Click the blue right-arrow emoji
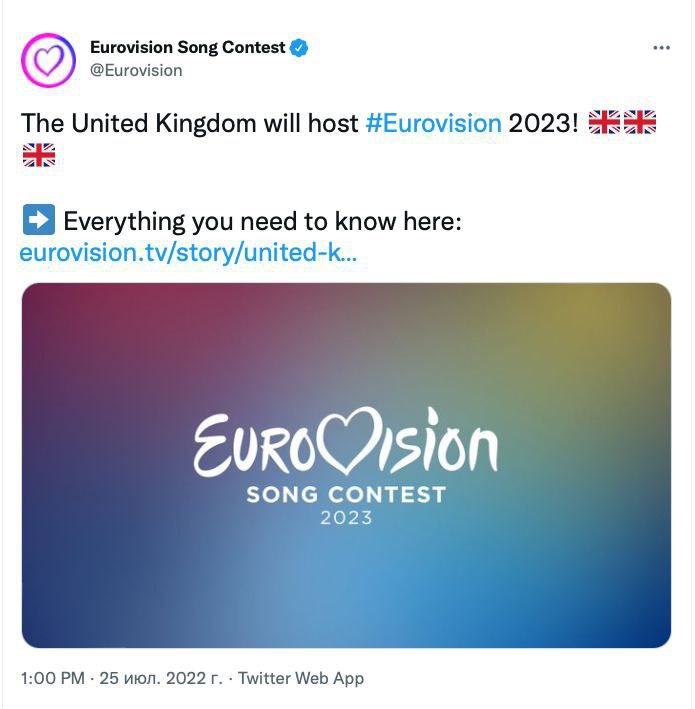This screenshot has height=709, width=695. coord(38,220)
